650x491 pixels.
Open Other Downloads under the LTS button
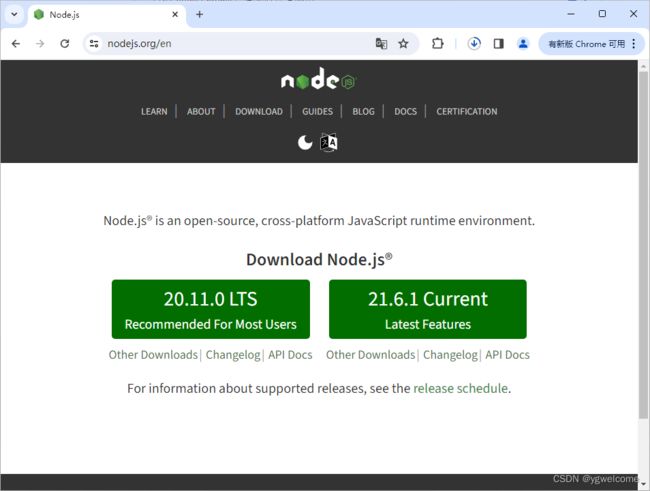click(x=153, y=355)
